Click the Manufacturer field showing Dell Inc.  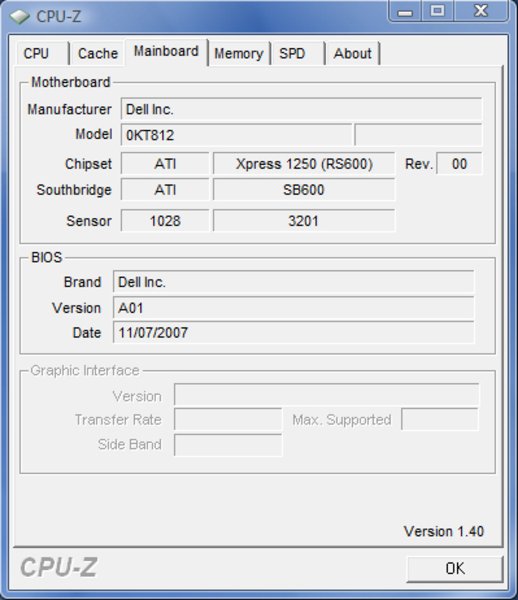point(301,109)
